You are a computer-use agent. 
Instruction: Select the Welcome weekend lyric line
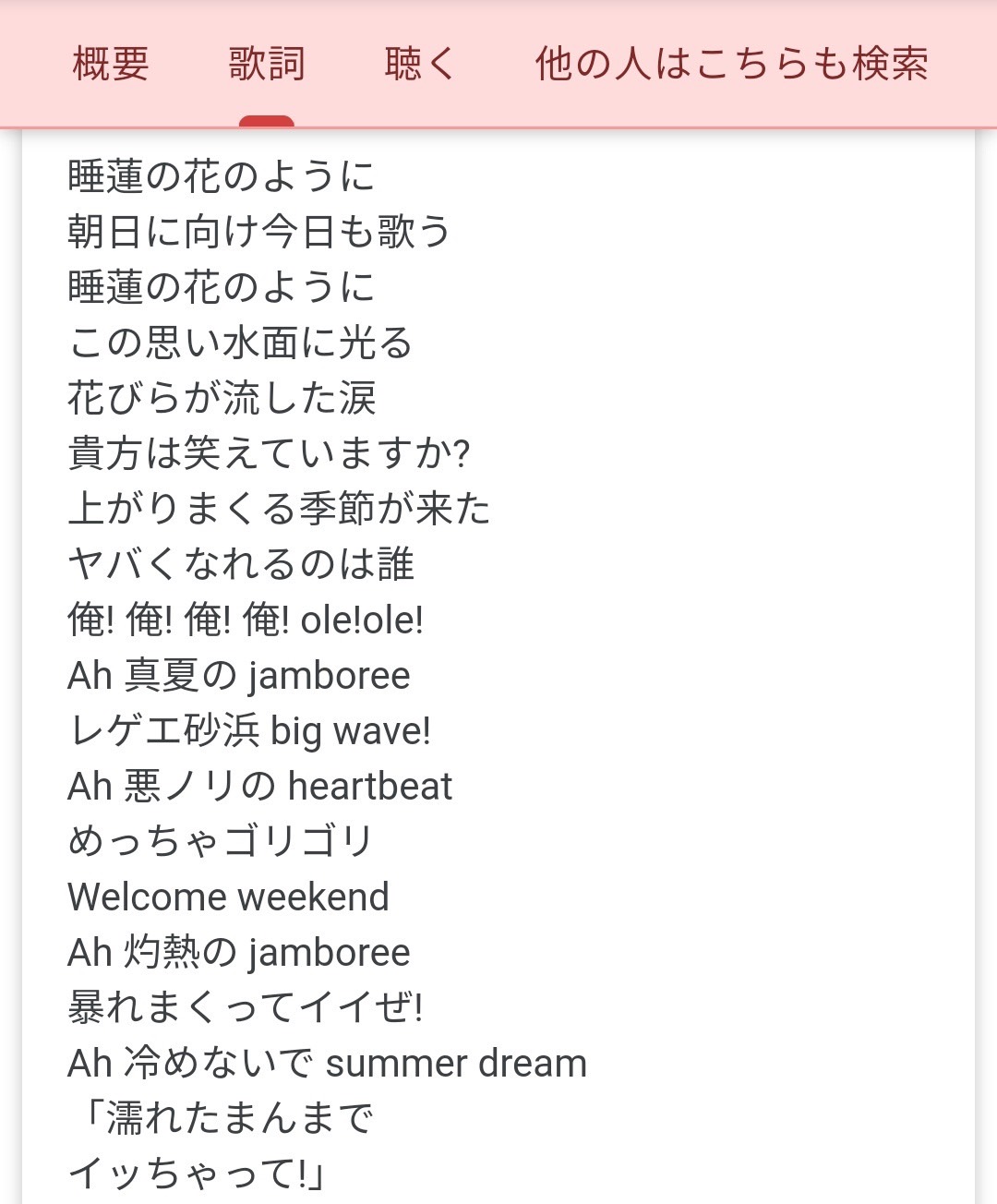(x=228, y=897)
